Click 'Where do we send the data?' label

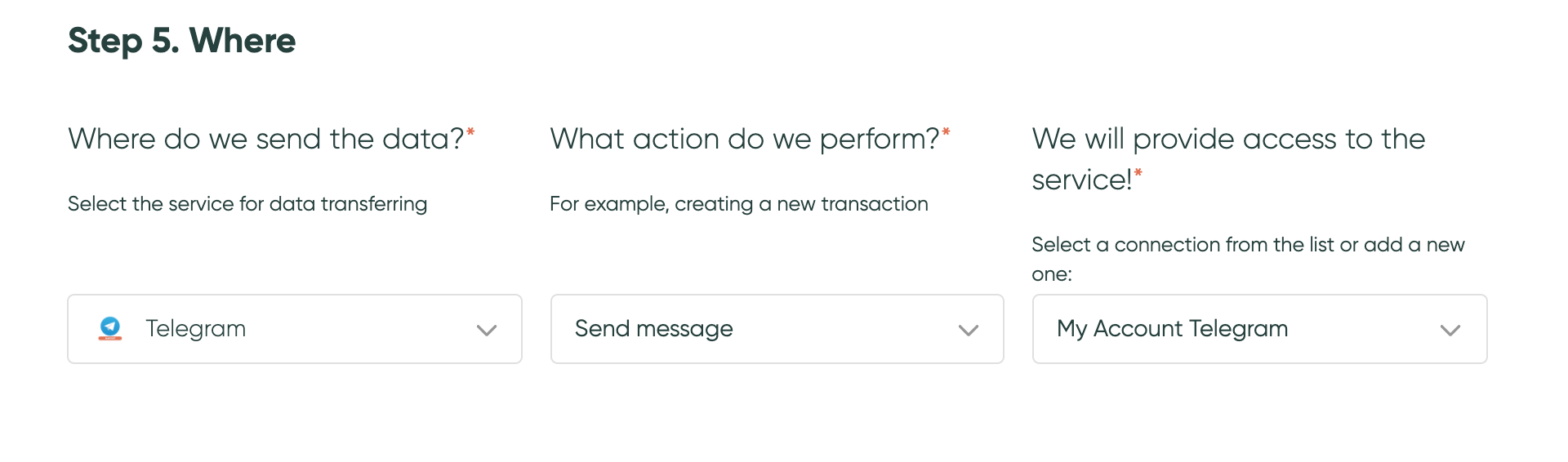click(266, 139)
